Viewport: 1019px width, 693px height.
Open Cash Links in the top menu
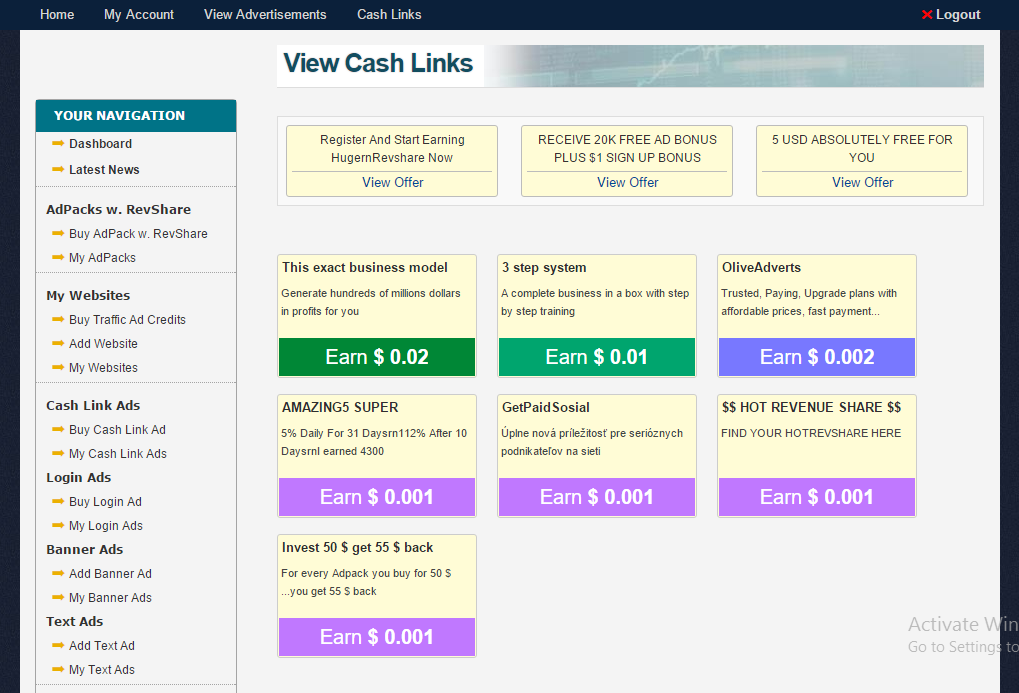click(389, 14)
